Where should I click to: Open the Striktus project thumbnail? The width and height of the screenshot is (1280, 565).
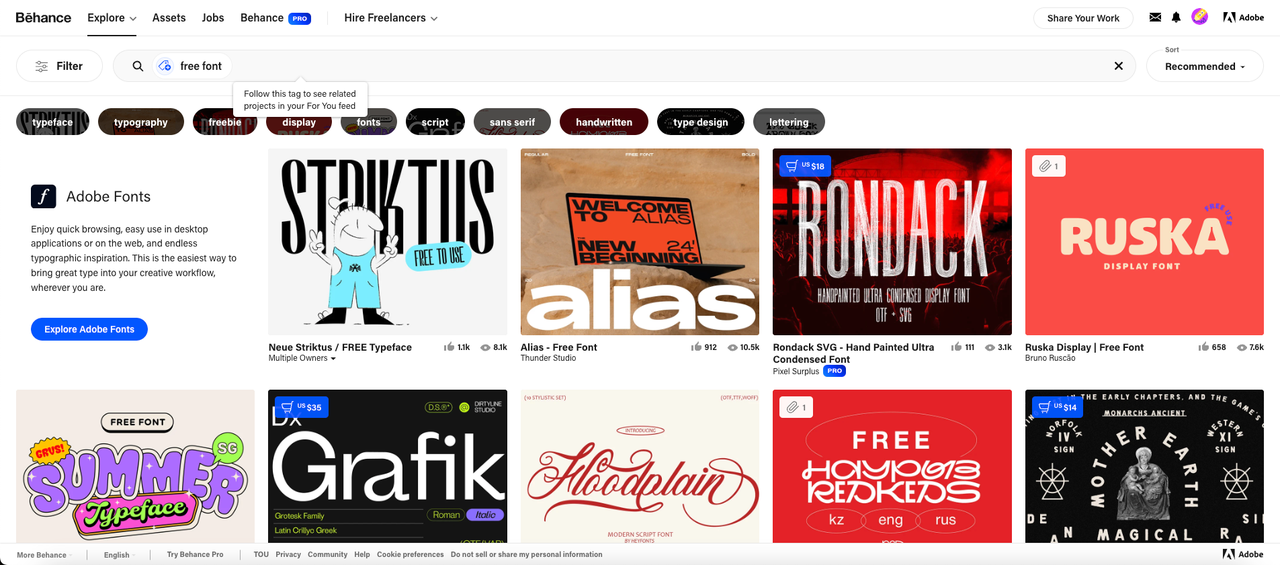coord(387,242)
